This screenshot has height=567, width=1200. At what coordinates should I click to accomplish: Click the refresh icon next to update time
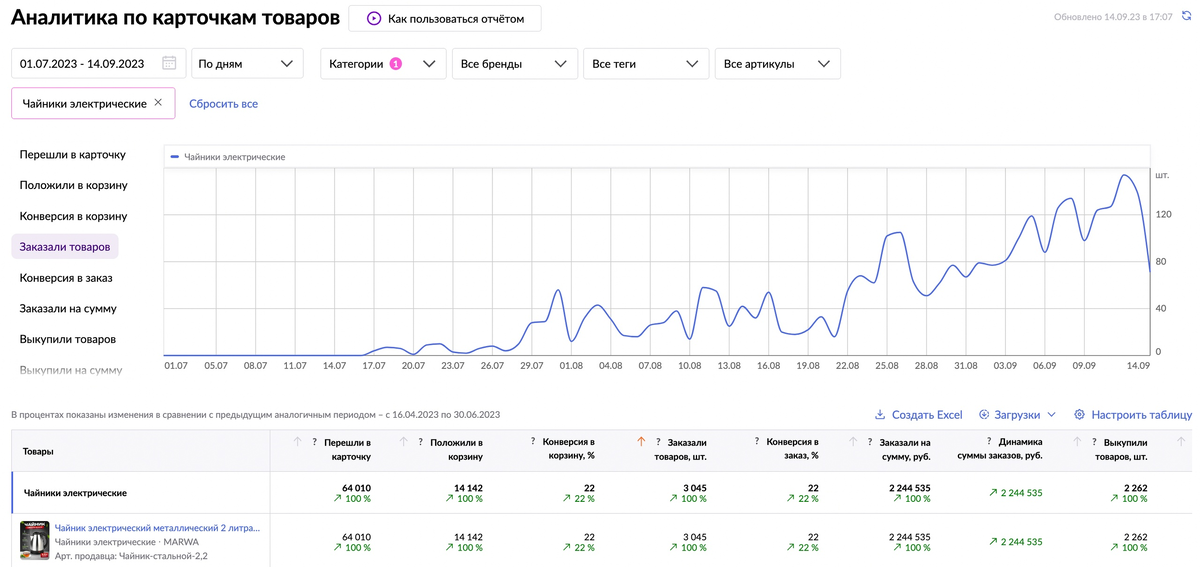click(x=1186, y=17)
